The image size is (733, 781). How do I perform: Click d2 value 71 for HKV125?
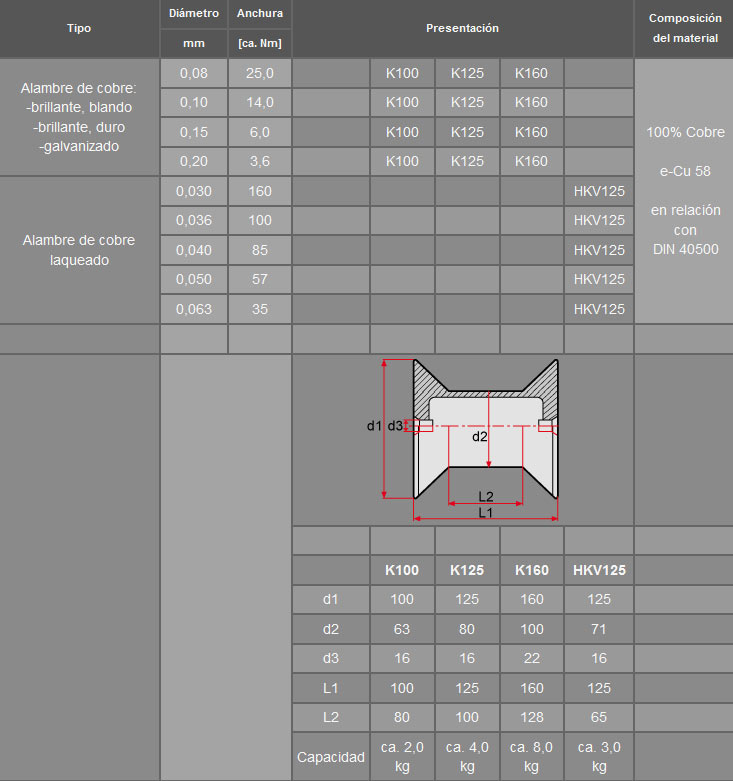[x=599, y=629]
